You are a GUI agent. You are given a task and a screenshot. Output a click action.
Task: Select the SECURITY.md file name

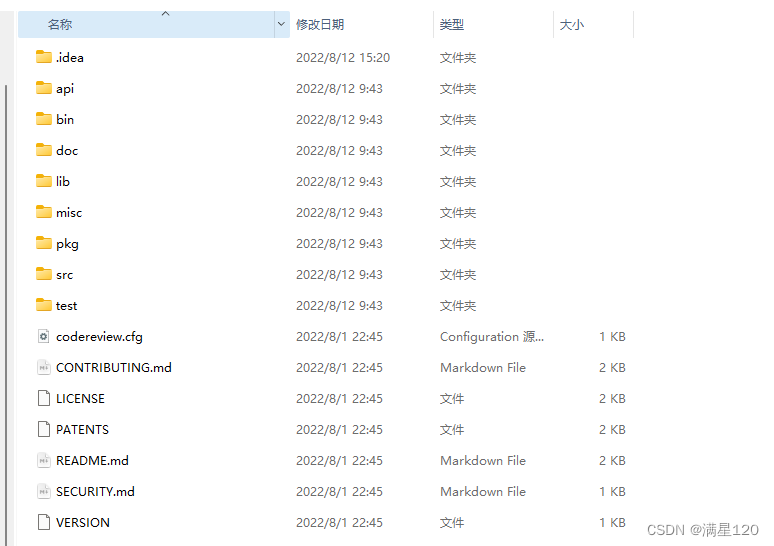tap(95, 492)
